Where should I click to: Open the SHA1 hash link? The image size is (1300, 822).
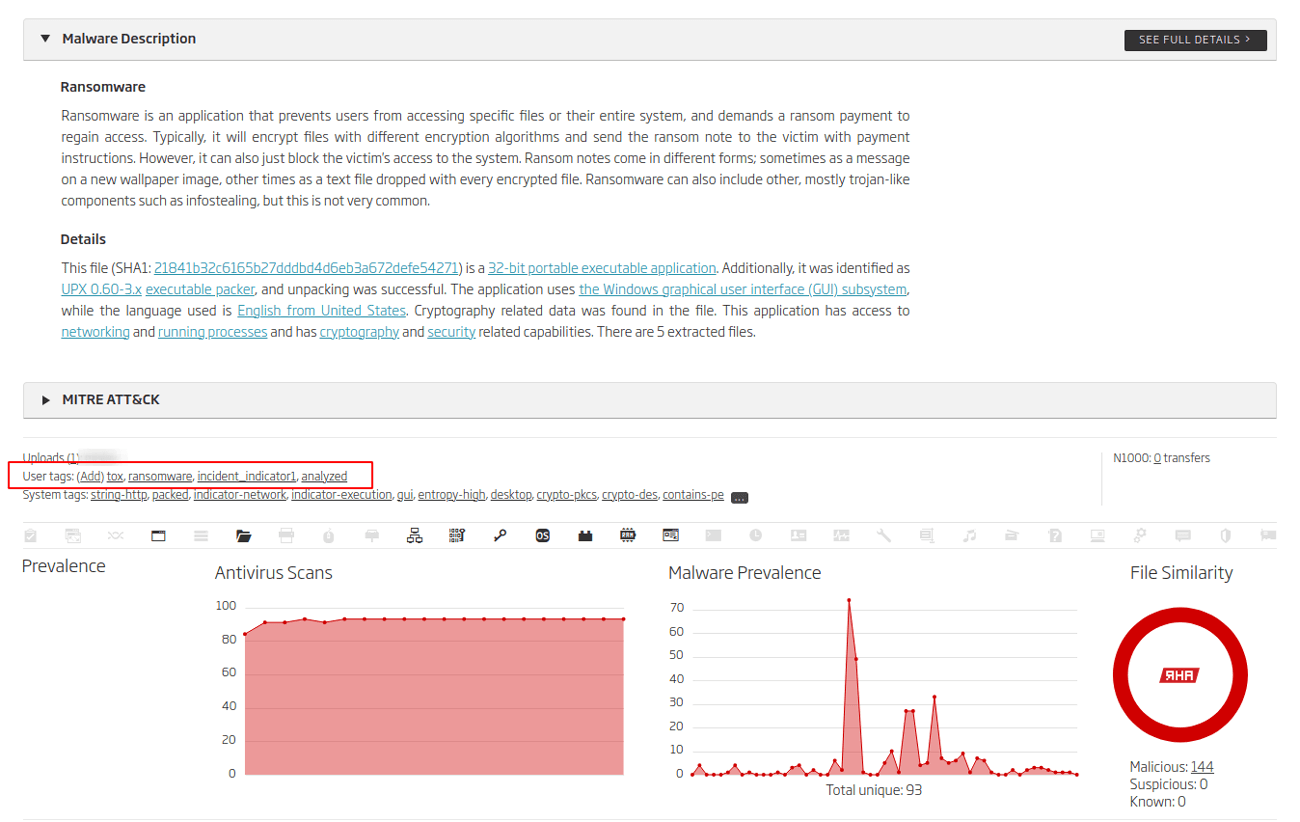pyautogui.click(x=306, y=268)
